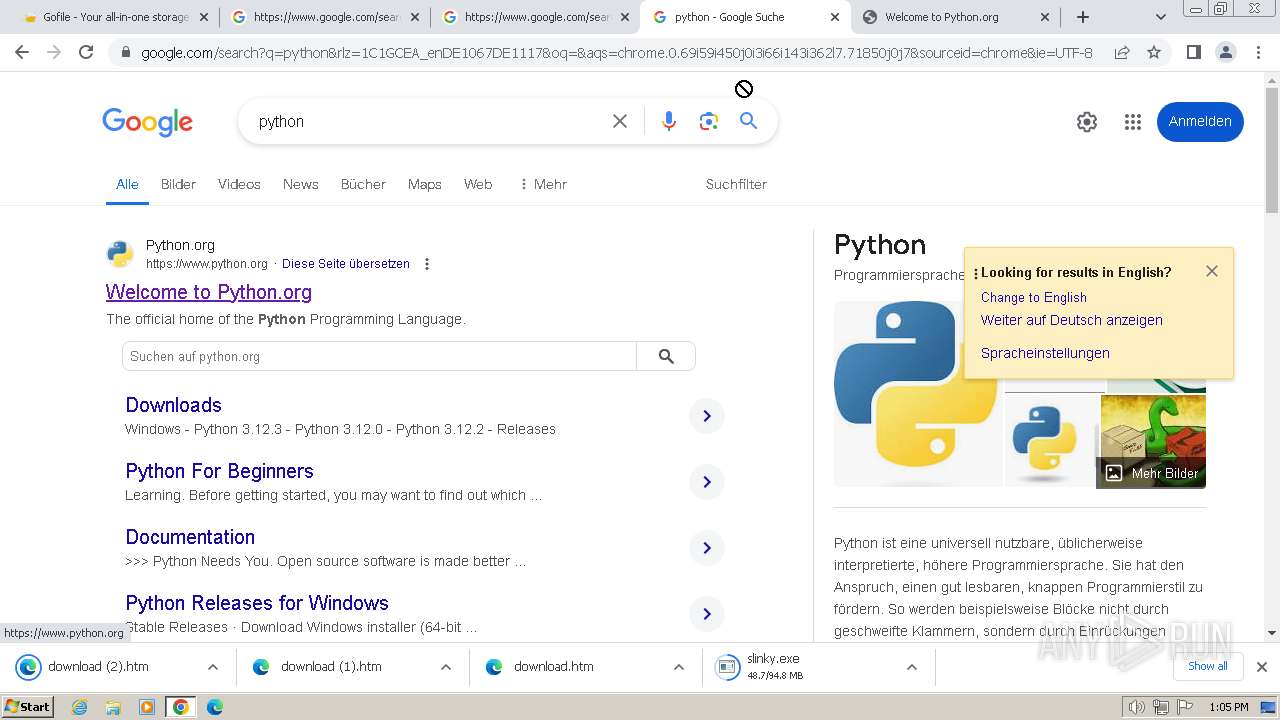The width and height of the screenshot is (1280, 720).
Task: Open new browser tab
Action: pyautogui.click(x=1083, y=17)
